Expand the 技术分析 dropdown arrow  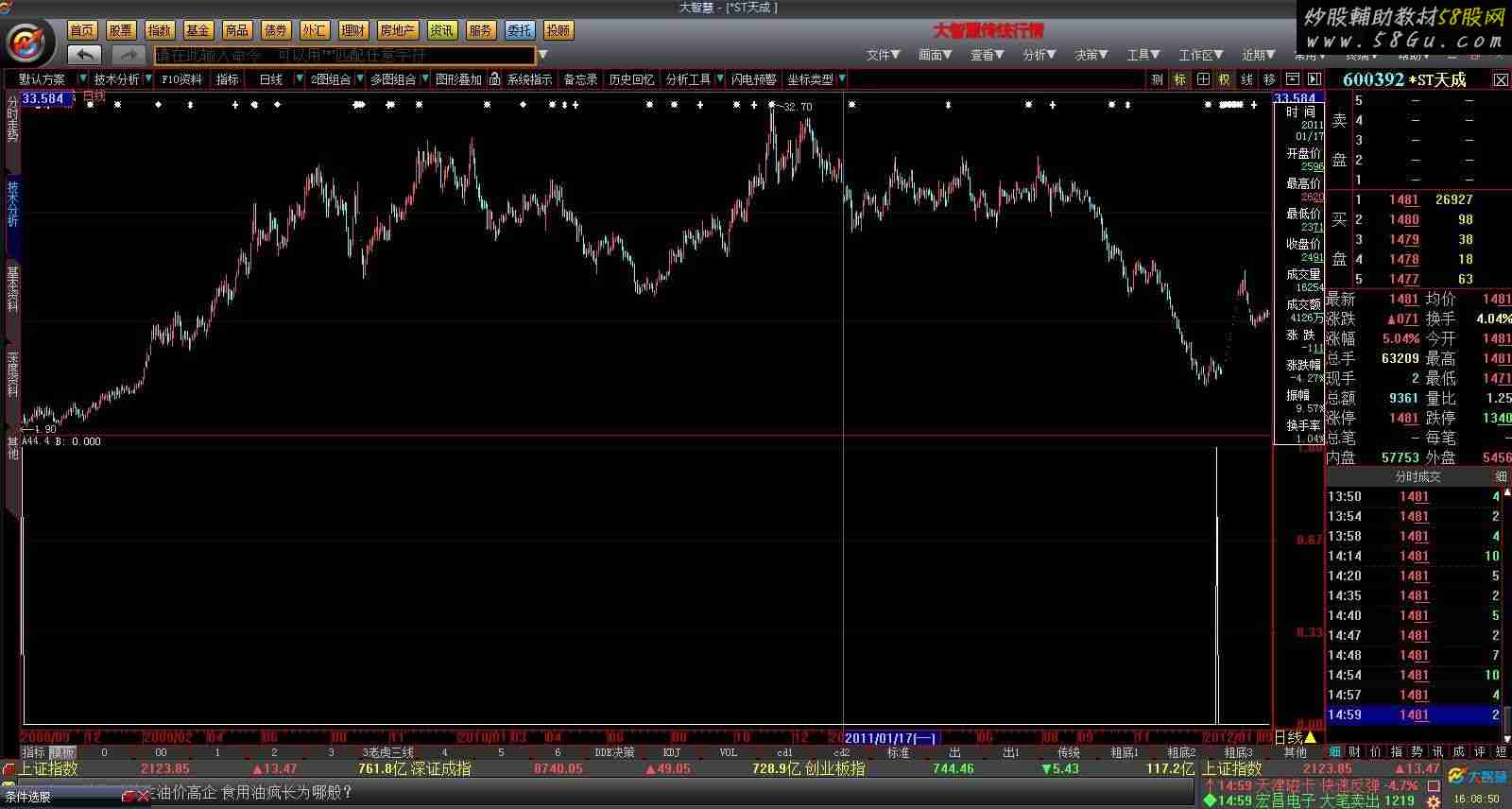(147, 79)
